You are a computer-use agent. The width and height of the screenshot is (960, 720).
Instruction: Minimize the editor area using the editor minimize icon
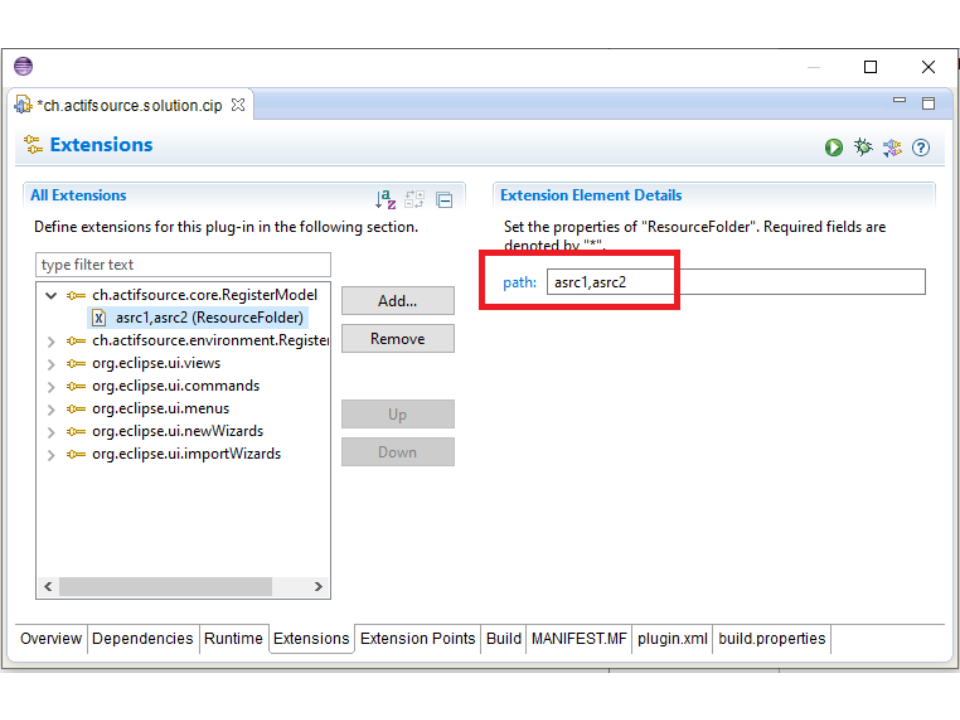coord(899,102)
